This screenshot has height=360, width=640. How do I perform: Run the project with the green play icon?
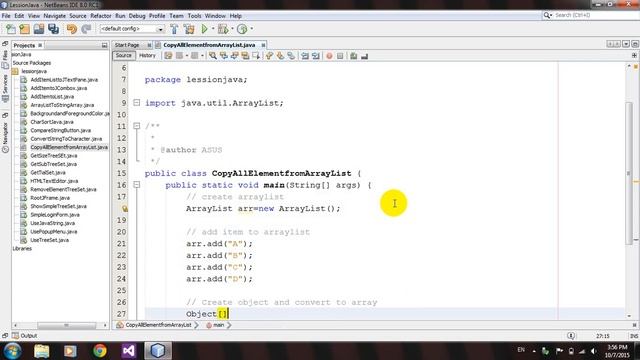204,29
